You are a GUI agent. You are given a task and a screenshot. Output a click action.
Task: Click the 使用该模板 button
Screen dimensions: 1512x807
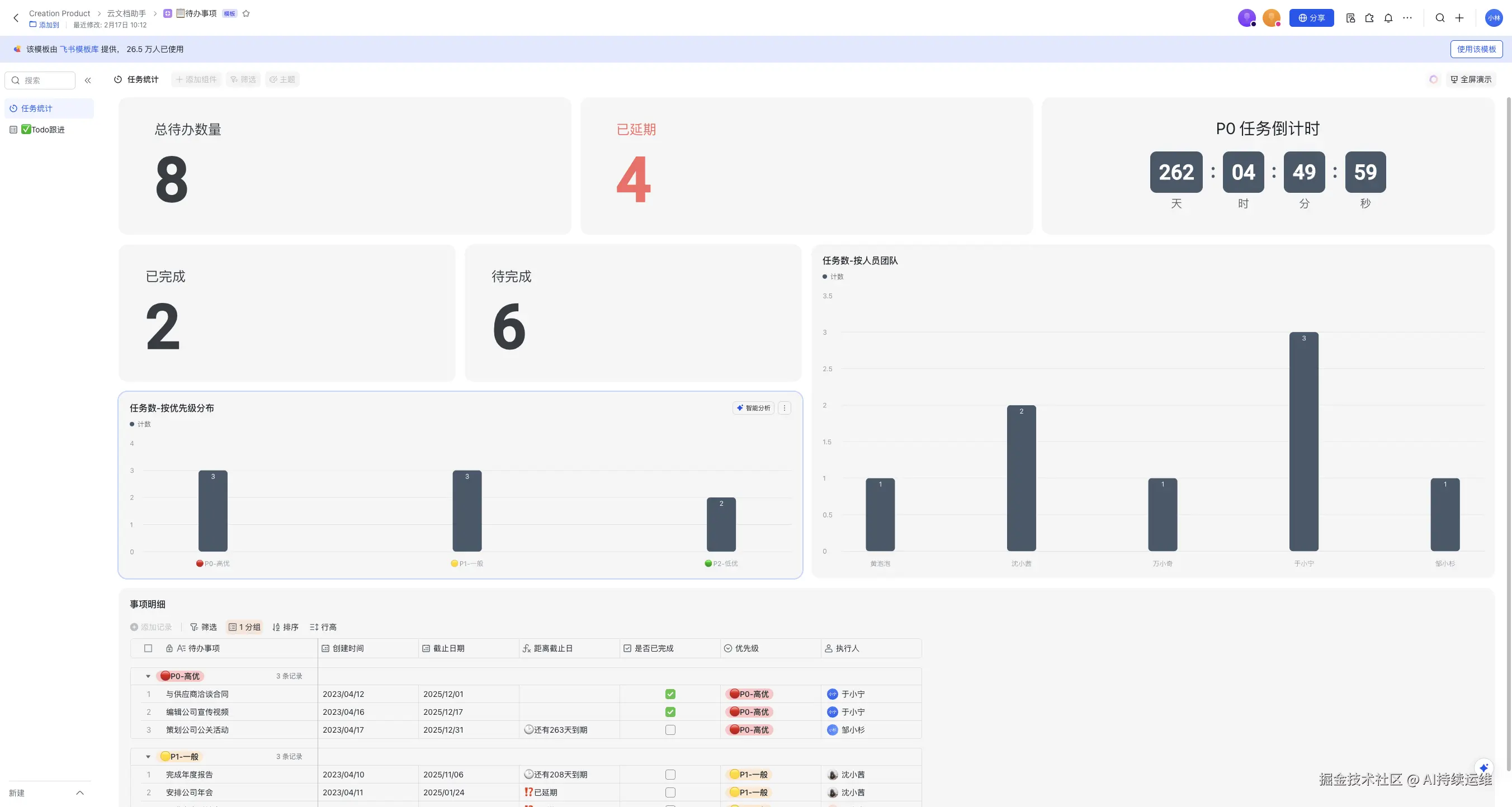pyautogui.click(x=1476, y=49)
